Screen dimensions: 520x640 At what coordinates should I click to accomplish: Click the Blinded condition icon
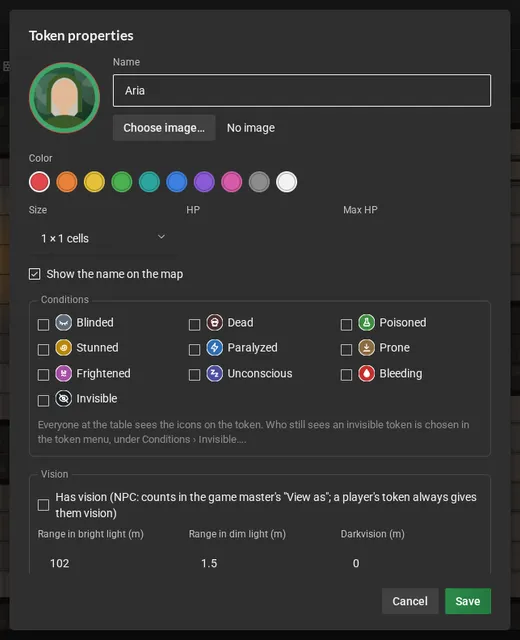(x=63, y=322)
